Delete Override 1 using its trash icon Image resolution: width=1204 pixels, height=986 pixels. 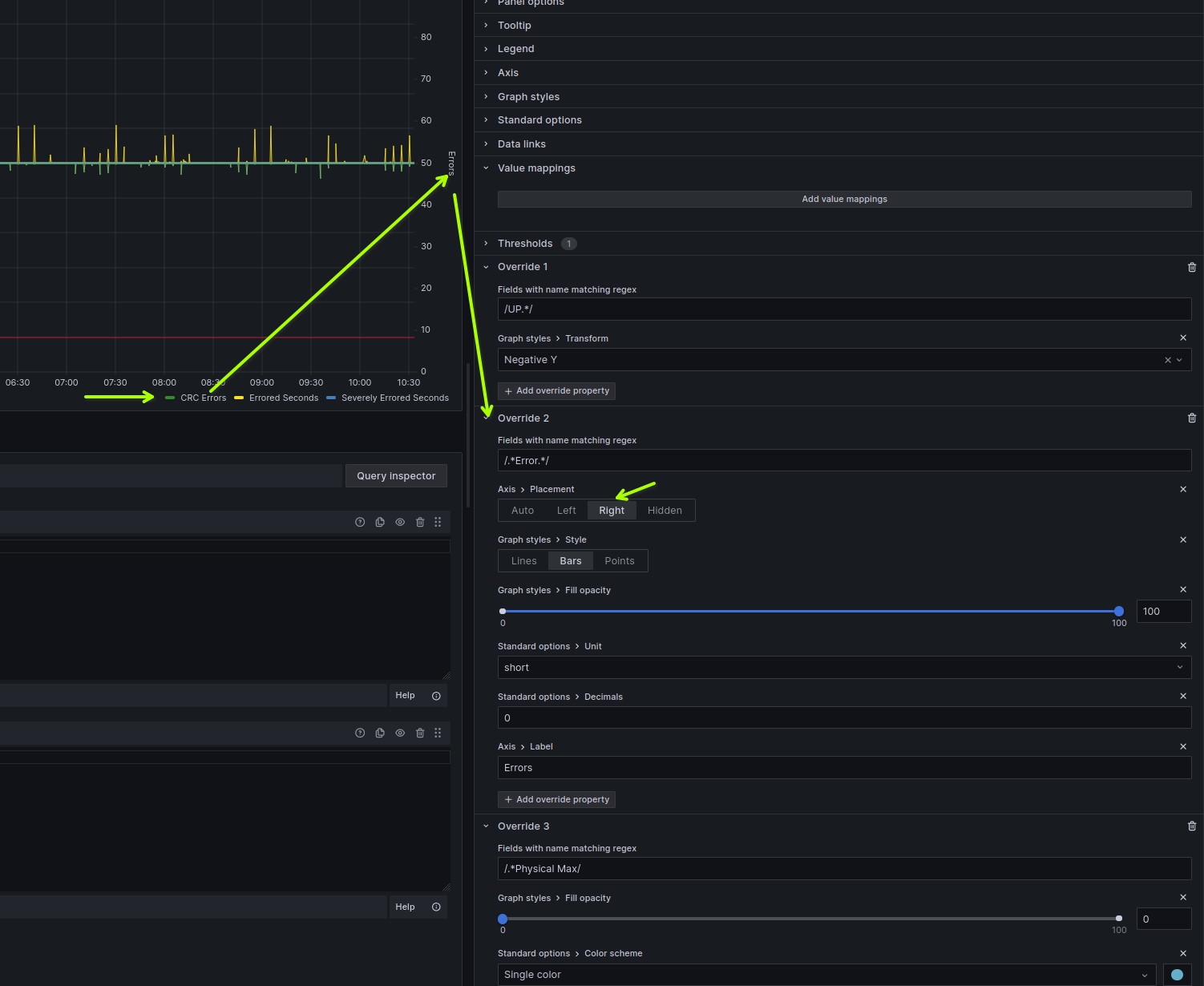point(1191,267)
